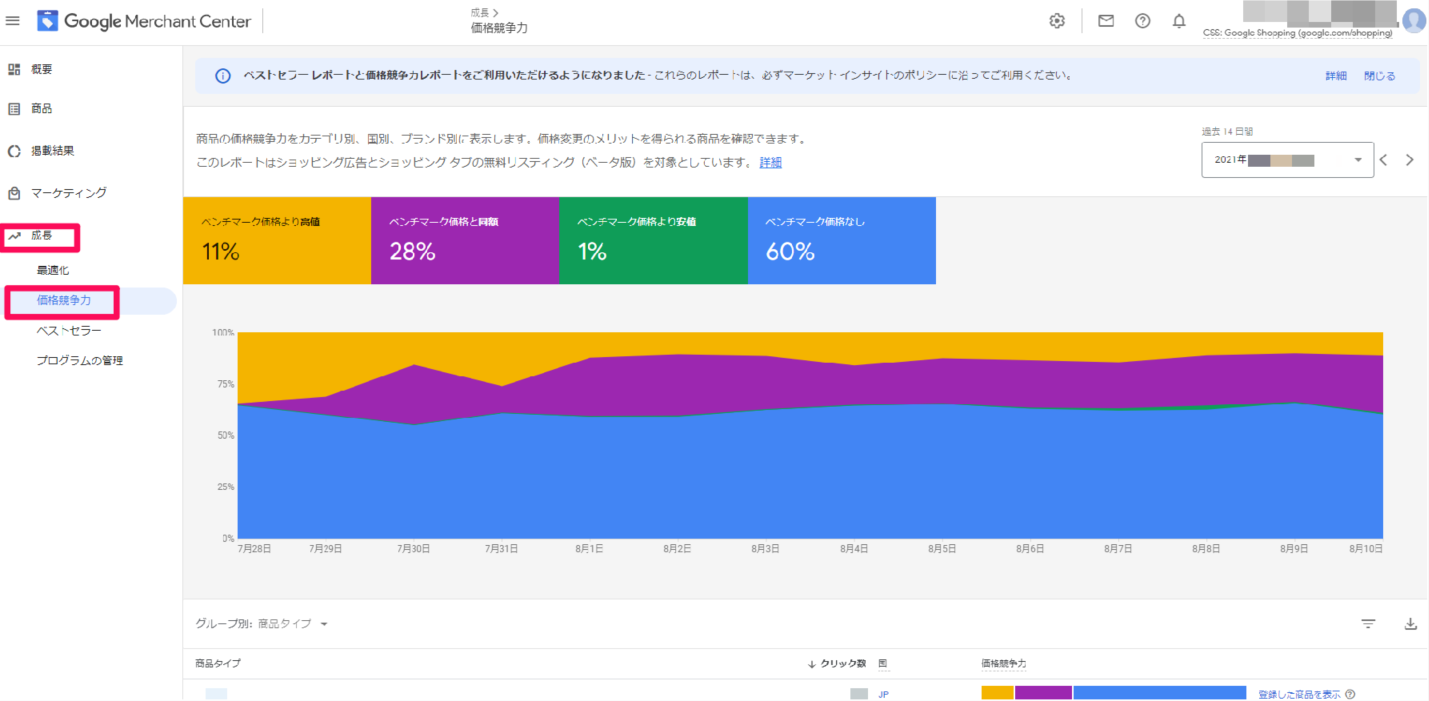Open the table filter icon
This screenshot has height=701, width=1429.
(1368, 624)
